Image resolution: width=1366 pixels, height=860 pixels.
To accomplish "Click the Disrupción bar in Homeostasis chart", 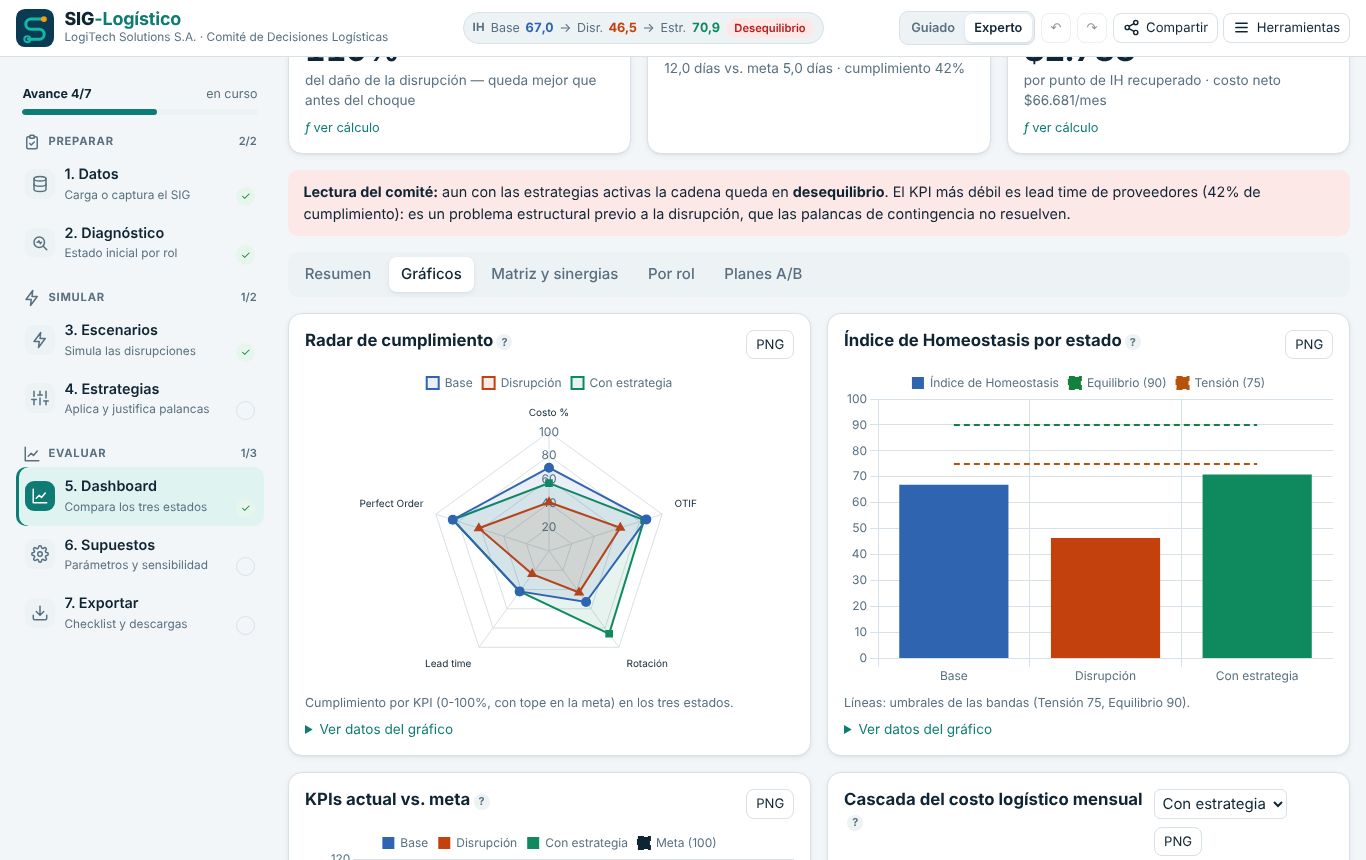I will pos(1105,598).
